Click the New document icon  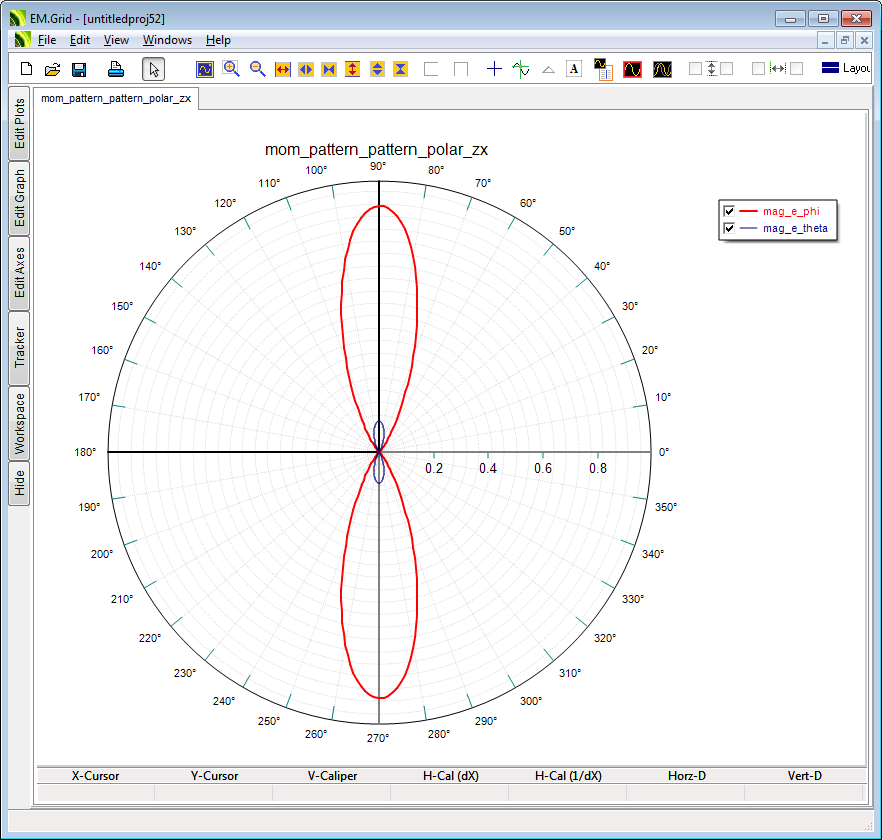[27, 69]
